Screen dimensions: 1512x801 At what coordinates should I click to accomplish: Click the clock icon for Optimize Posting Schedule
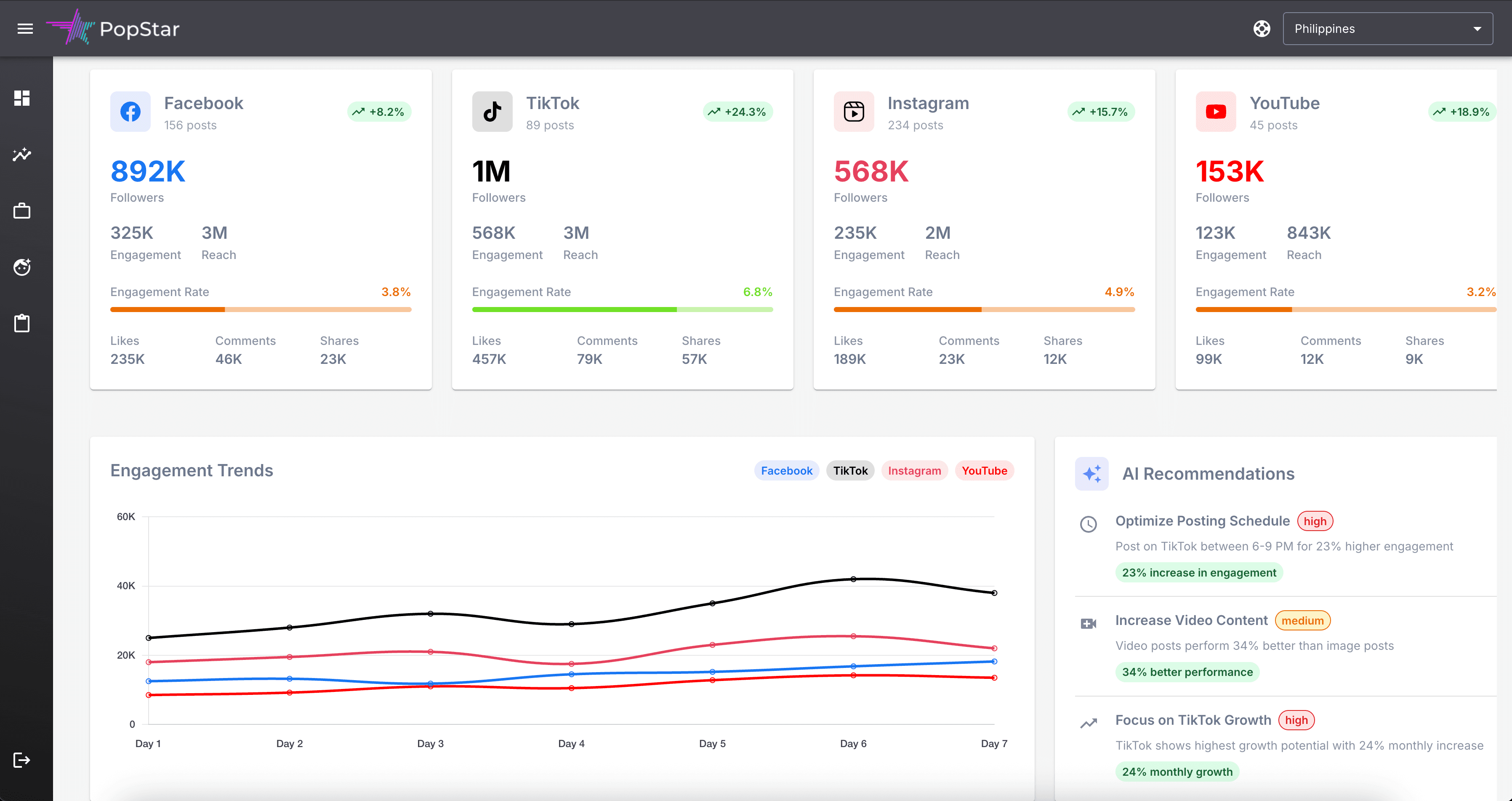(1089, 524)
